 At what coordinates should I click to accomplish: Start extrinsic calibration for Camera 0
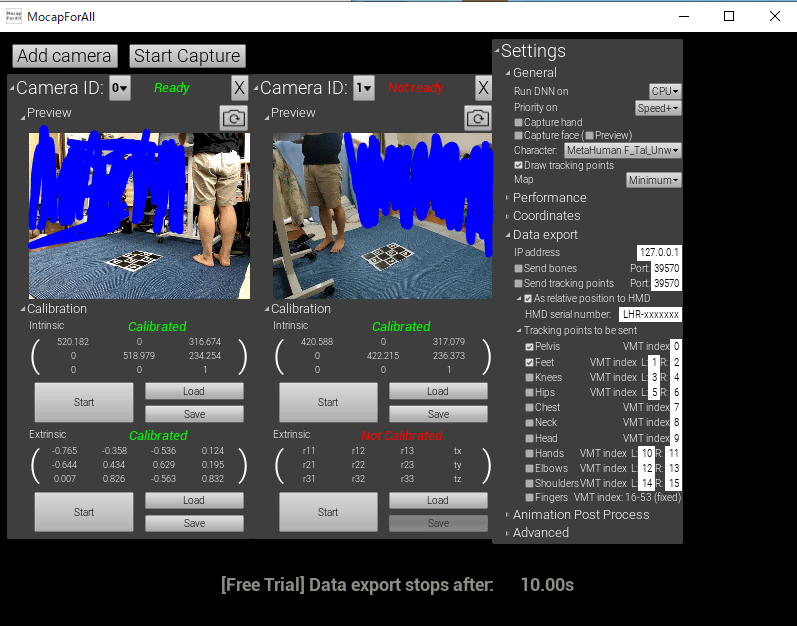(84, 512)
